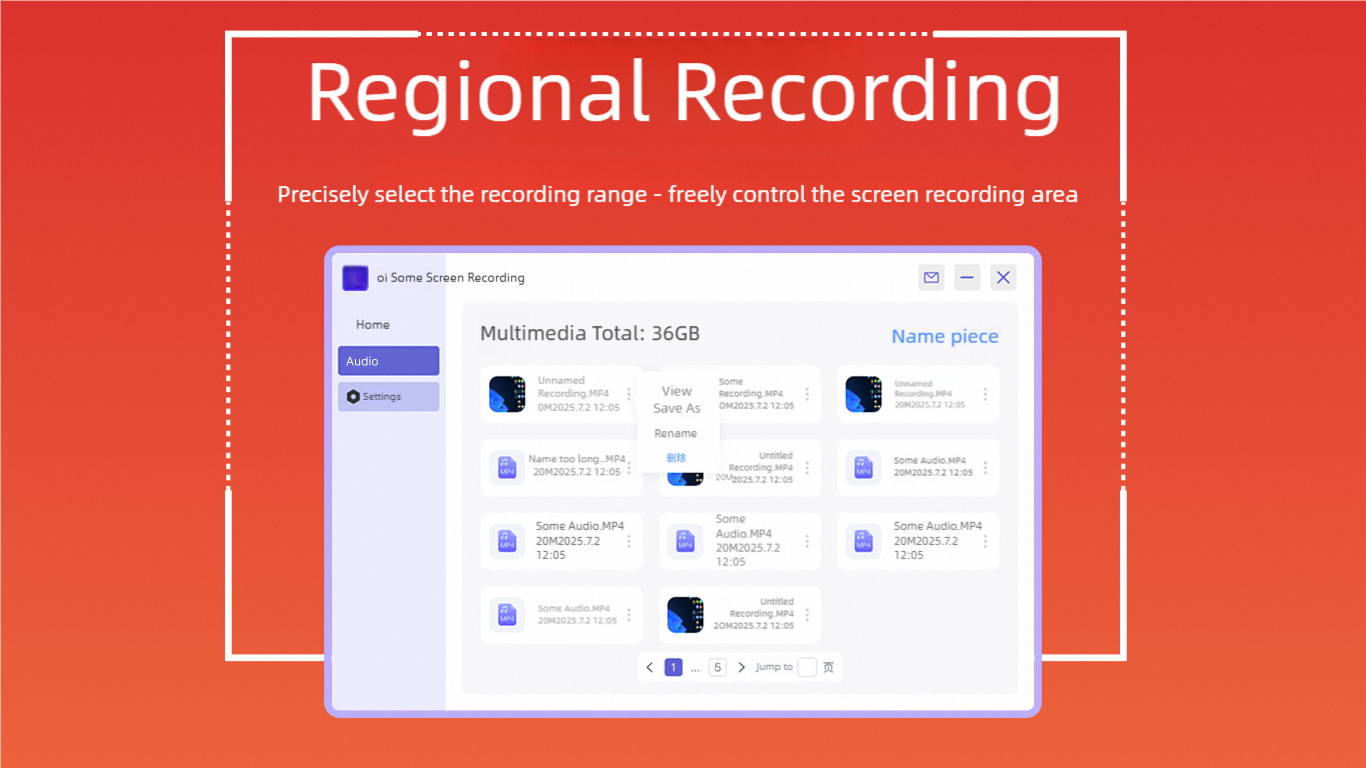Click the MP4 file icon of Name too long..MP4

click(x=507, y=467)
